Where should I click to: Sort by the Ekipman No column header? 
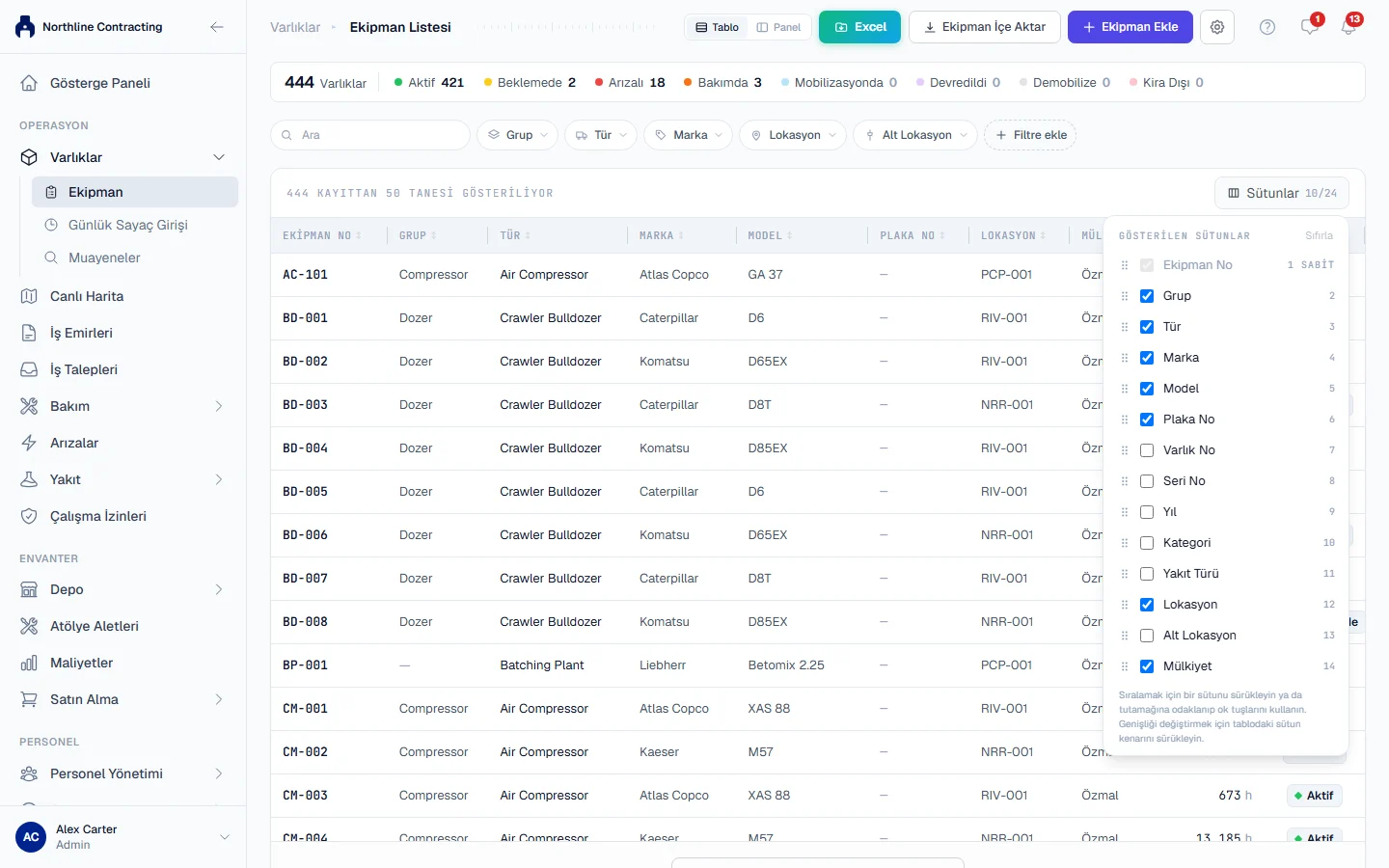(322, 235)
